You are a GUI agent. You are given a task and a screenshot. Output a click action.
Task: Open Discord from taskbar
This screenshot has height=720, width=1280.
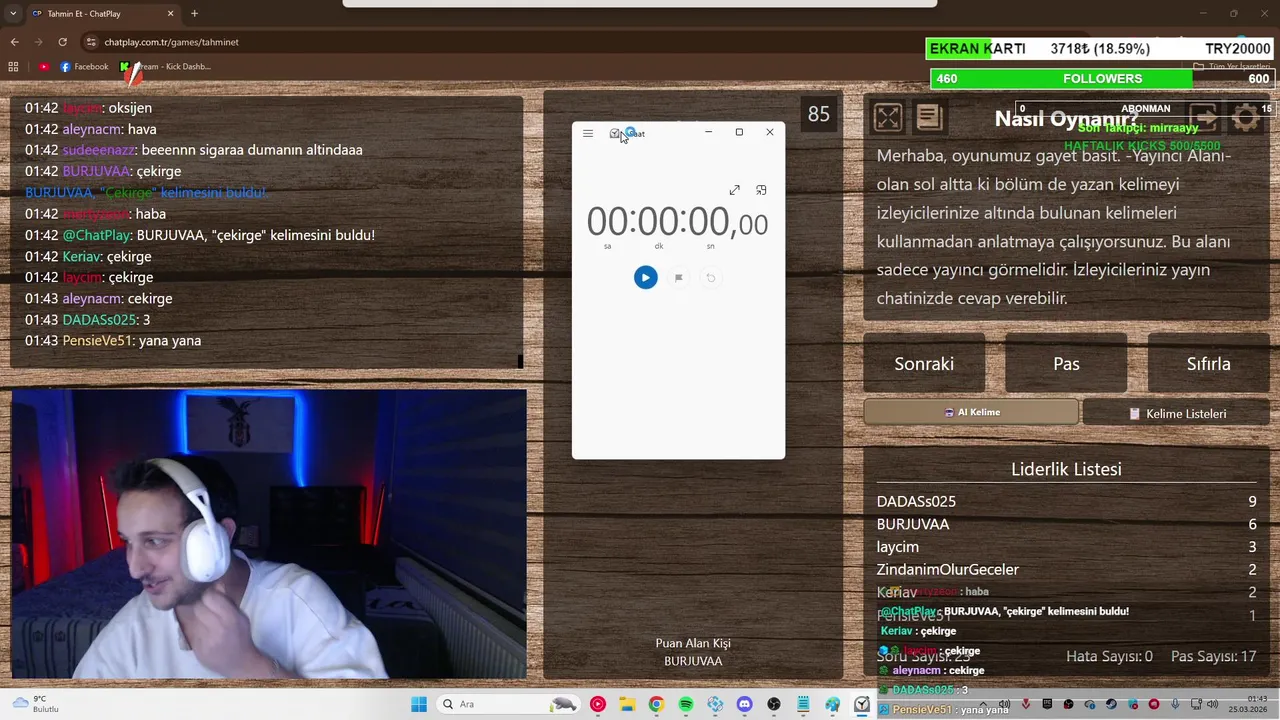[x=744, y=704]
